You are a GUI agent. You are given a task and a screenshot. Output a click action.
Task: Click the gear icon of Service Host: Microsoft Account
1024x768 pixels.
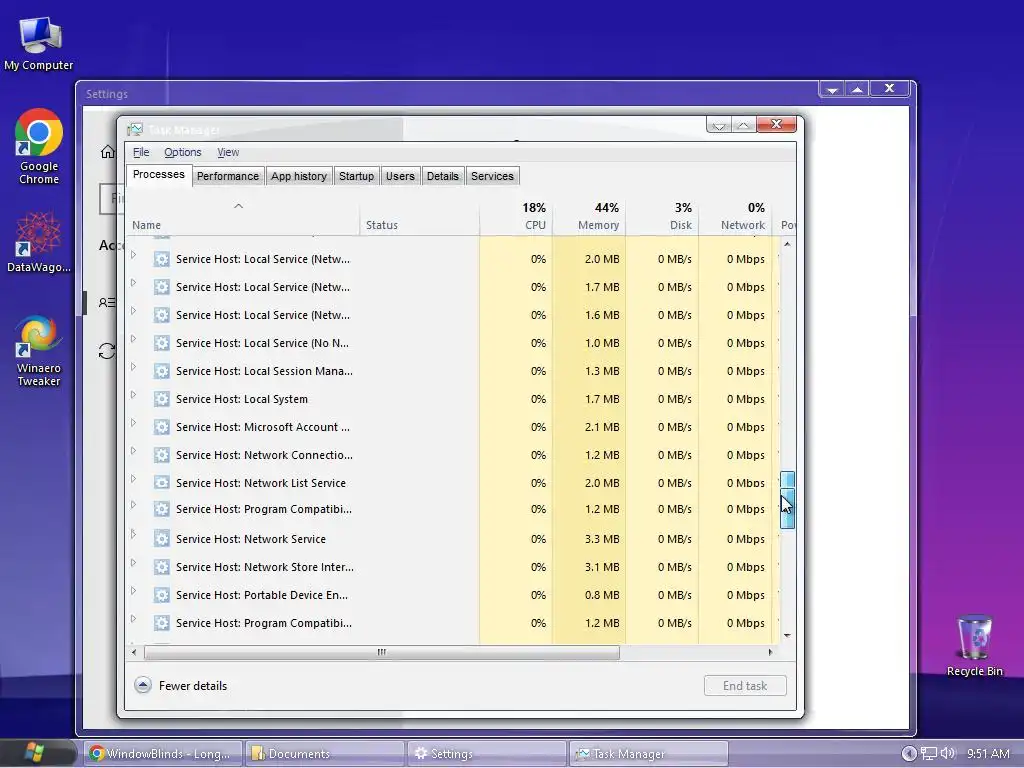[x=161, y=427]
